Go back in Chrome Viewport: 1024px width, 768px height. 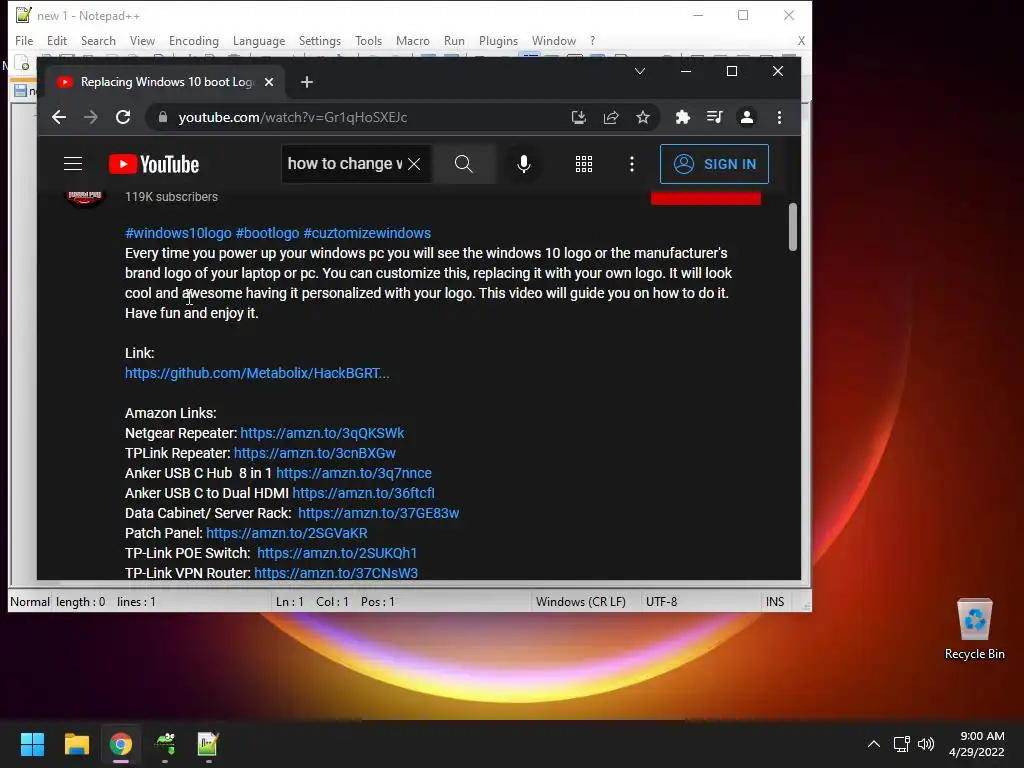59,117
